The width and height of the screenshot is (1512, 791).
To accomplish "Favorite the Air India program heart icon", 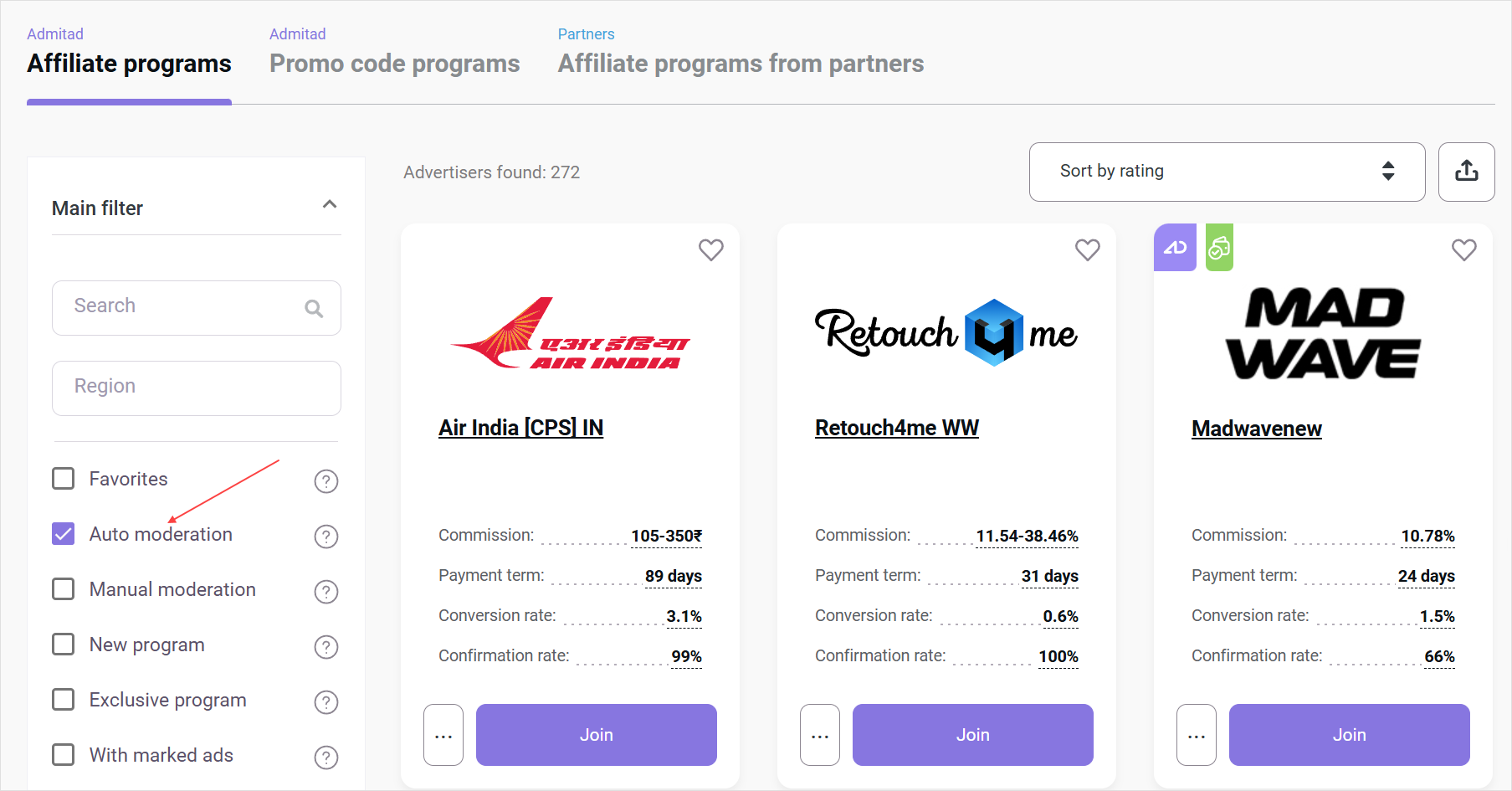I will [x=711, y=249].
